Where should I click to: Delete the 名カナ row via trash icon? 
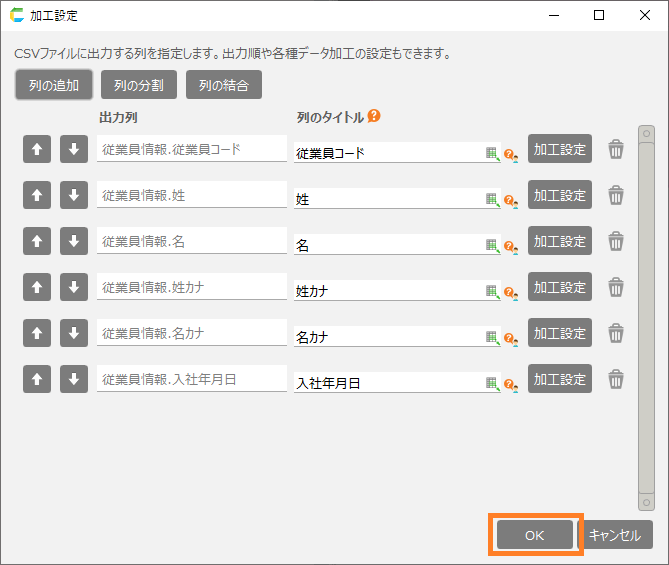616,334
